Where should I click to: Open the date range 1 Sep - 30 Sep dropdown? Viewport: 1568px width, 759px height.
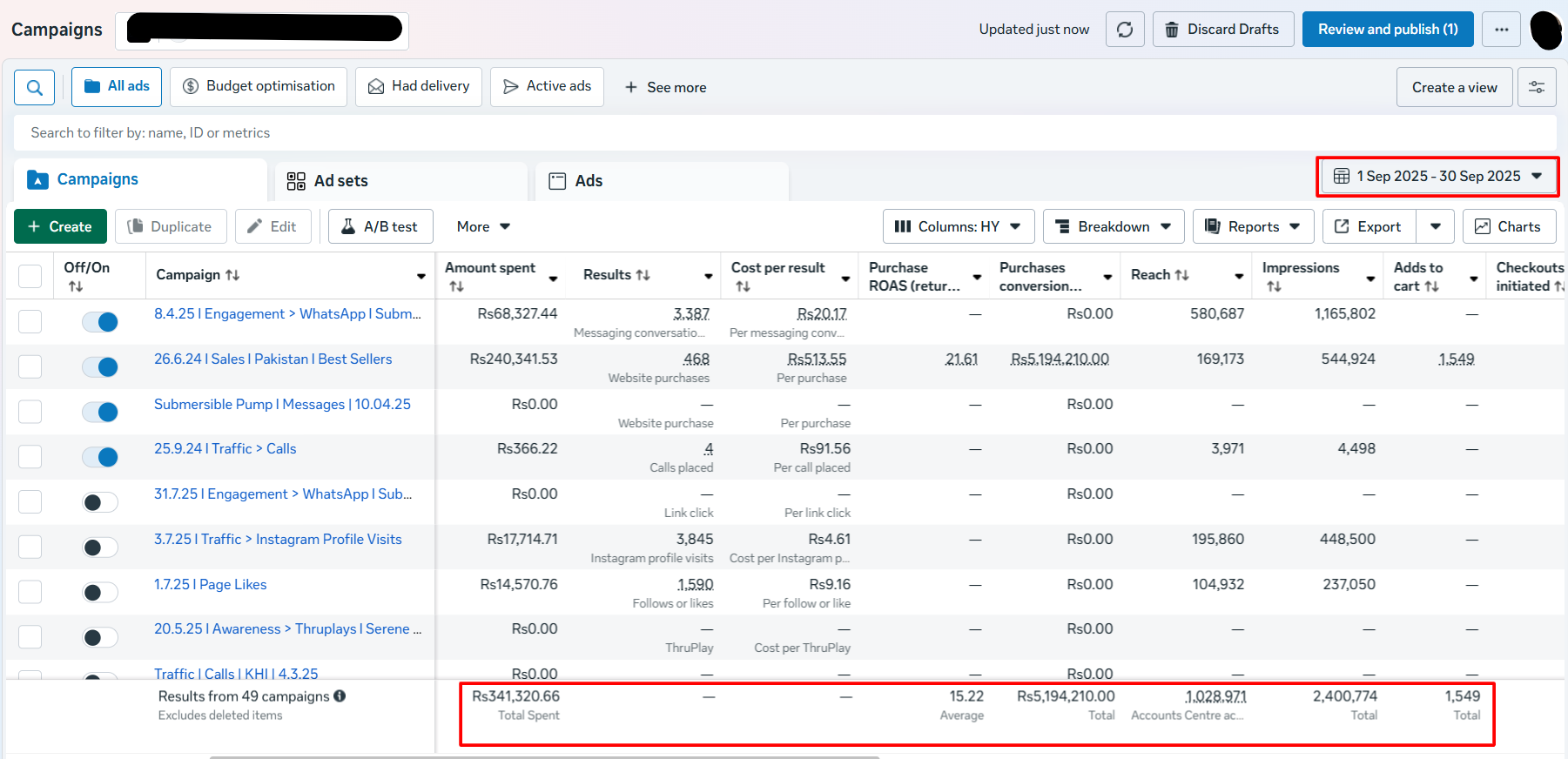[1437, 177]
